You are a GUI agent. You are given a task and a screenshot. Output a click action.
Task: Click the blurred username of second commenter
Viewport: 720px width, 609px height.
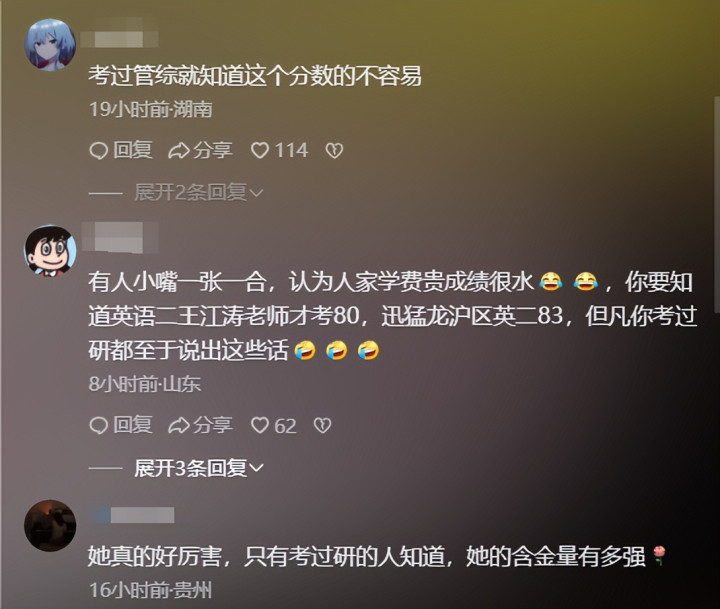tap(120, 237)
